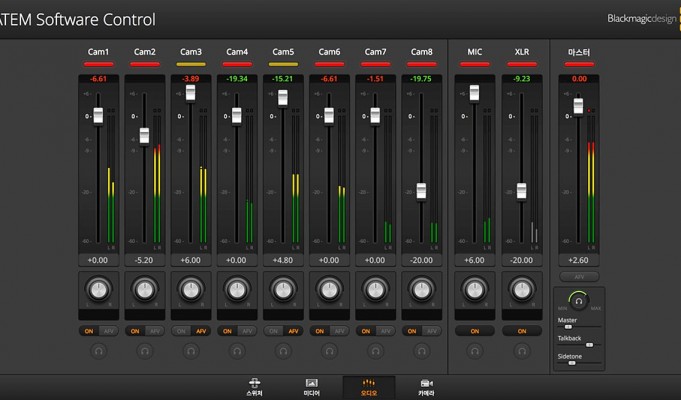Click the Cam4 balance pan knob
The height and width of the screenshot is (400, 681).
pyautogui.click(x=237, y=290)
